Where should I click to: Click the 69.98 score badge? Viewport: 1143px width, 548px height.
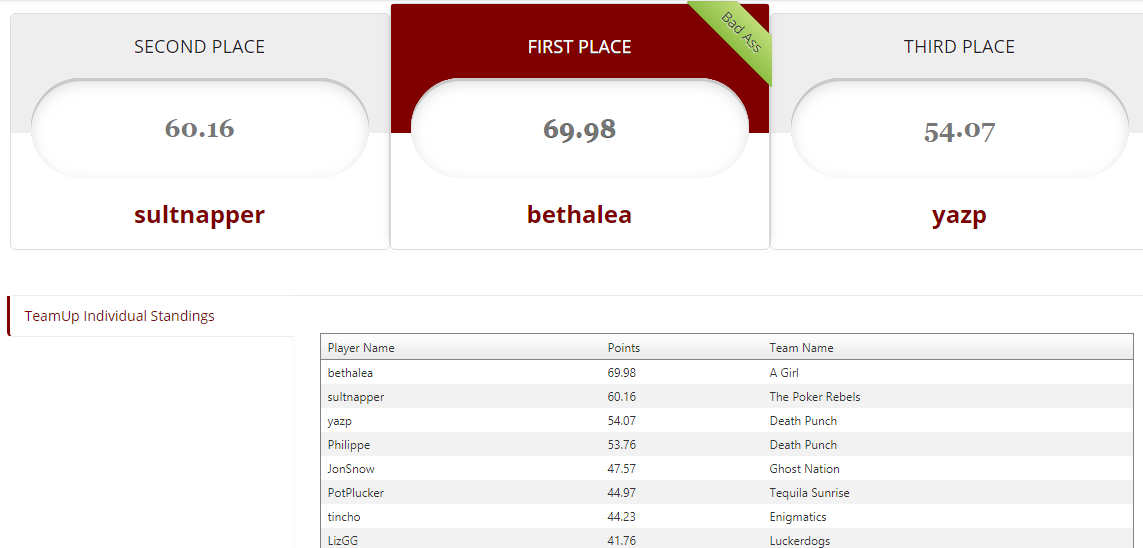pos(580,129)
